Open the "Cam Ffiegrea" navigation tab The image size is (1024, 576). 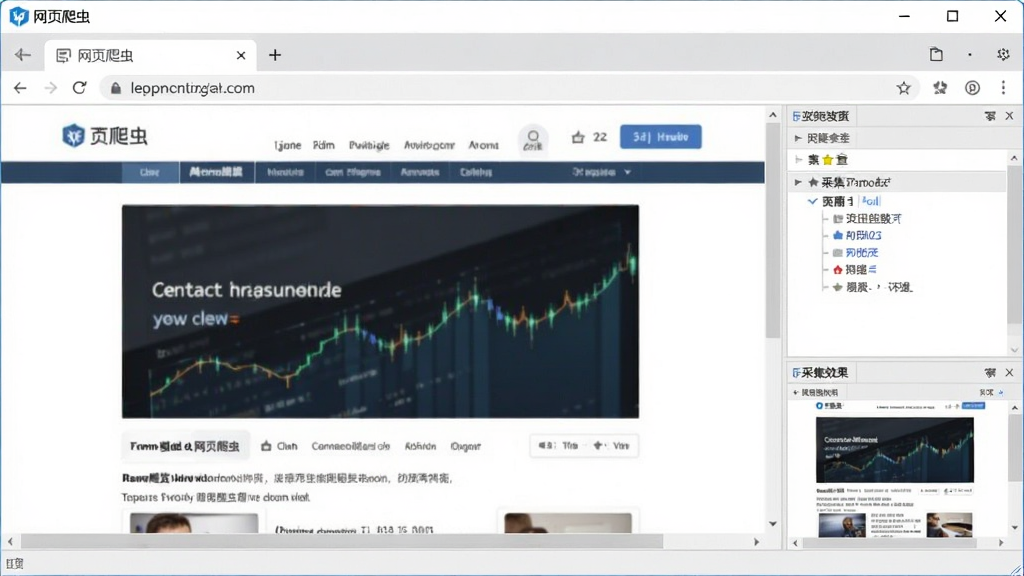point(353,172)
